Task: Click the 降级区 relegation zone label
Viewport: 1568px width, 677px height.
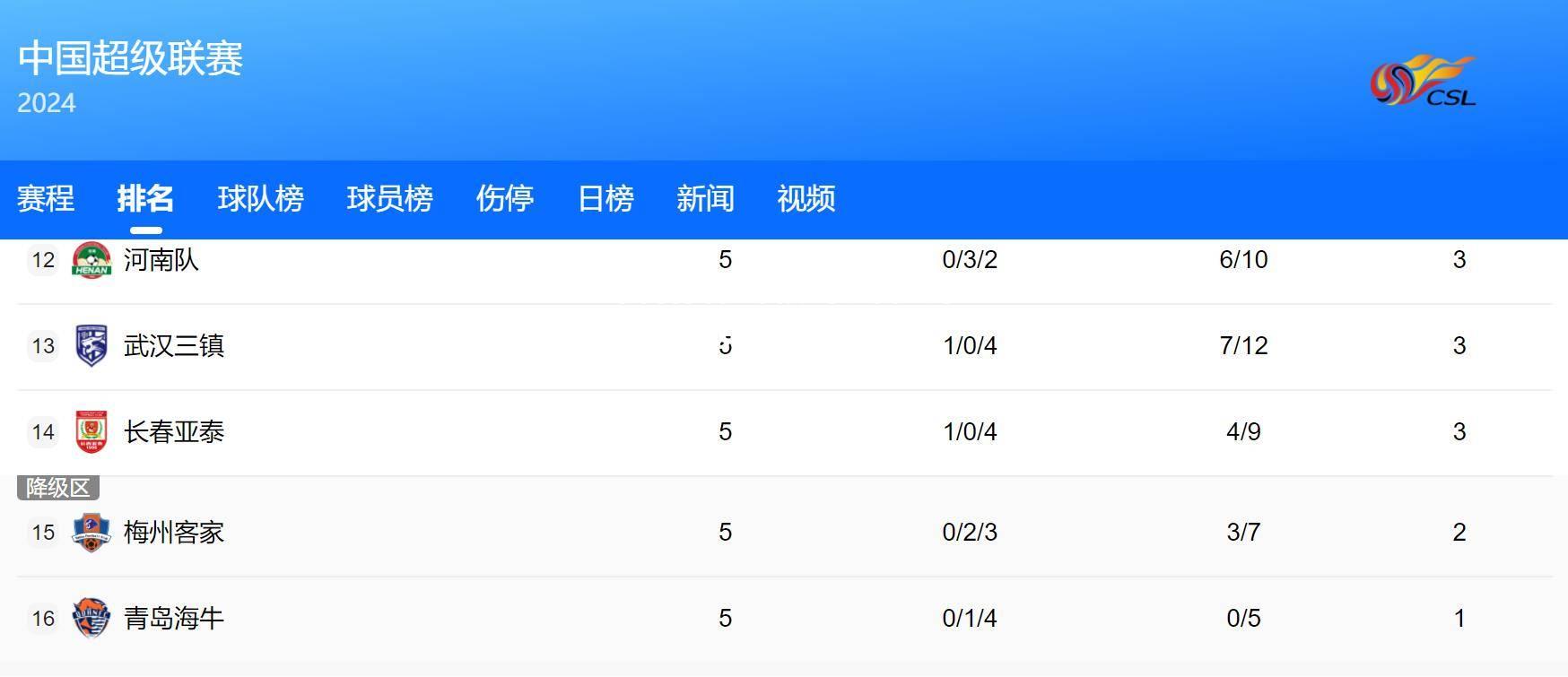Action: tap(58, 488)
